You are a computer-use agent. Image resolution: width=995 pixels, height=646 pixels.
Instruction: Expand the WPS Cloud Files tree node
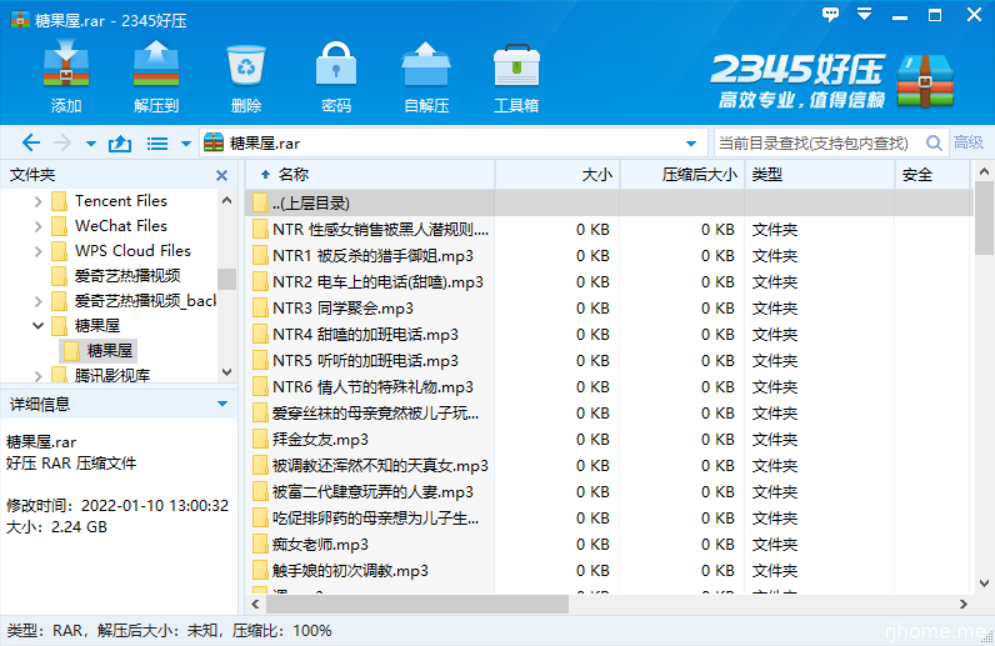tap(37, 251)
